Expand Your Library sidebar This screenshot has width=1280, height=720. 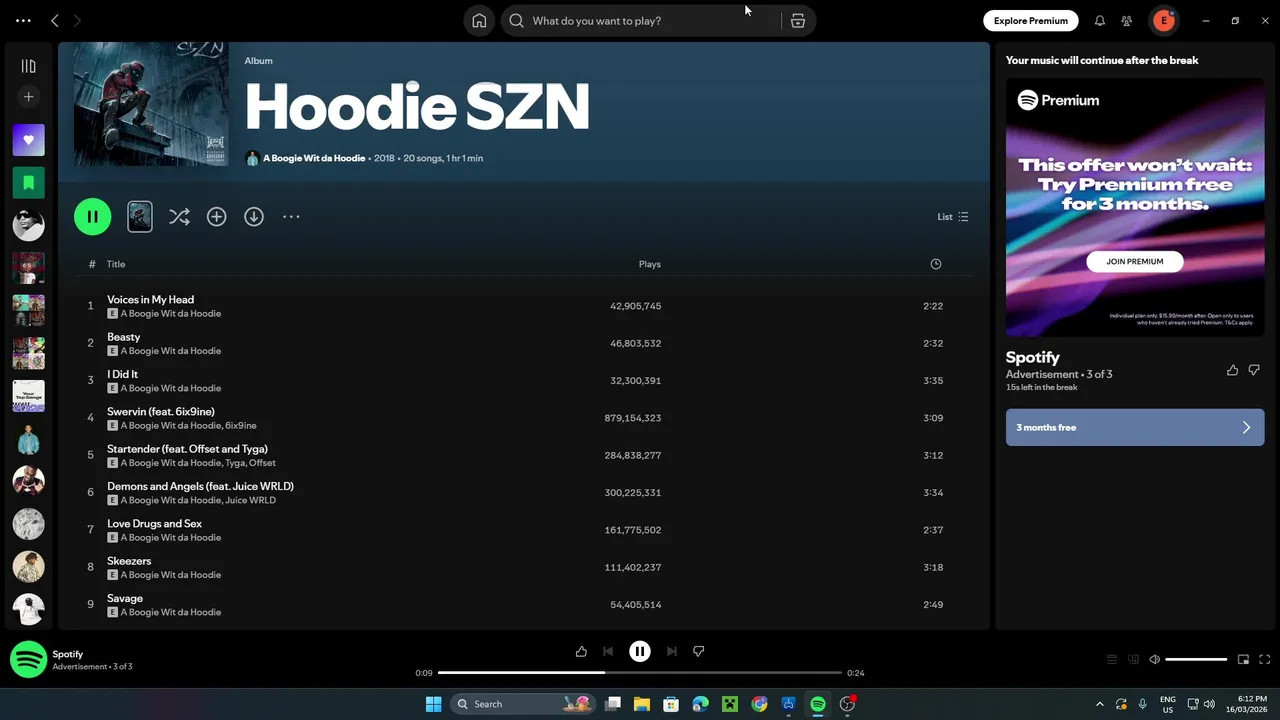(28, 66)
